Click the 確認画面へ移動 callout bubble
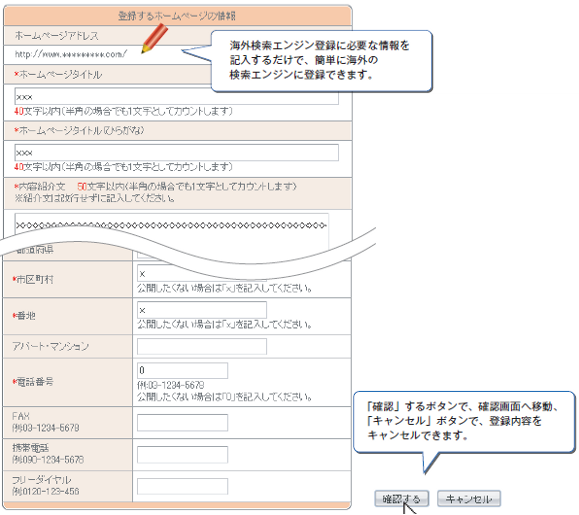Screen dimensions: 579x515 tap(464, 422)
